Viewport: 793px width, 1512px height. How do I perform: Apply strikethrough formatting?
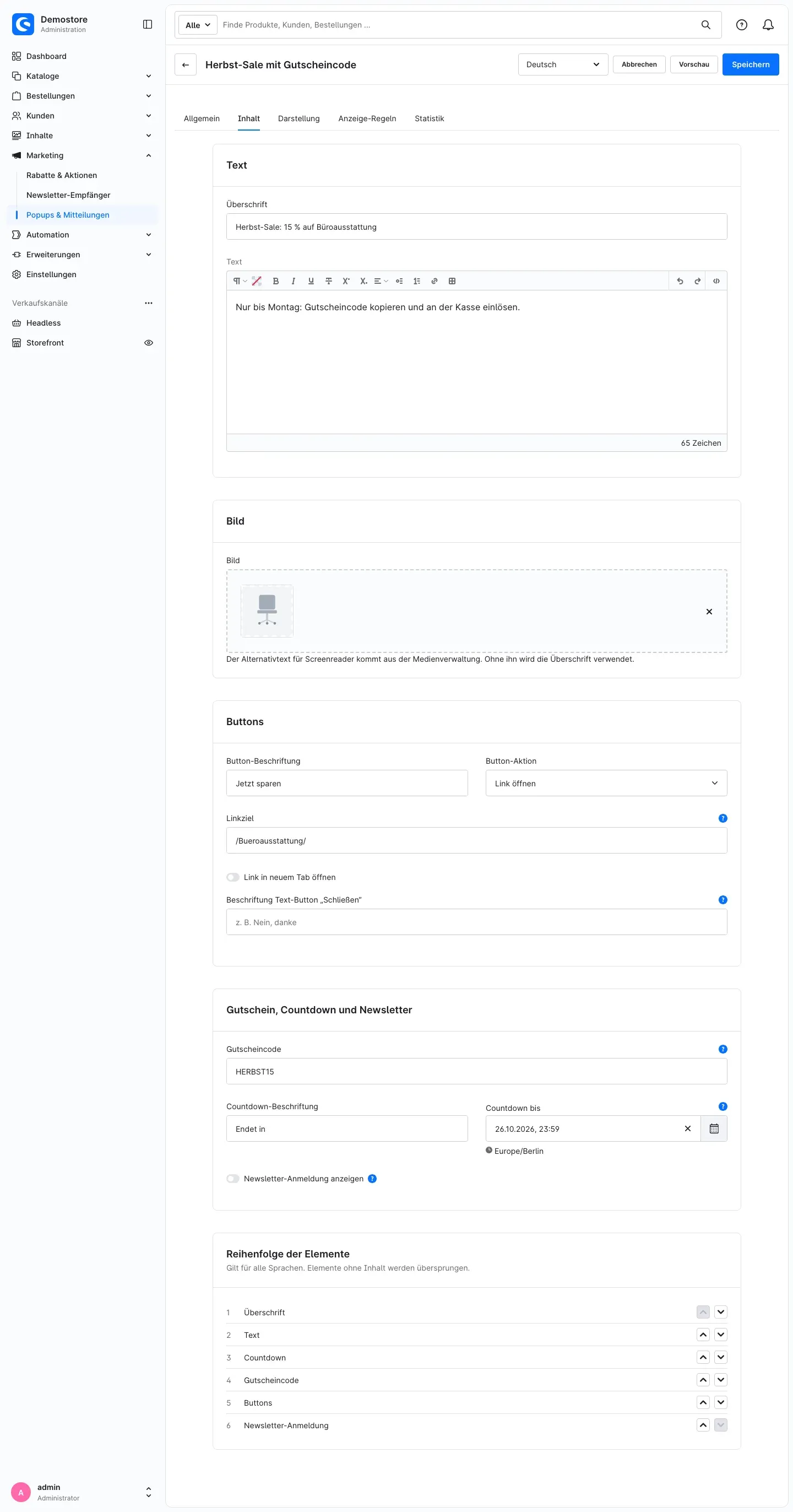click(328, 281)
